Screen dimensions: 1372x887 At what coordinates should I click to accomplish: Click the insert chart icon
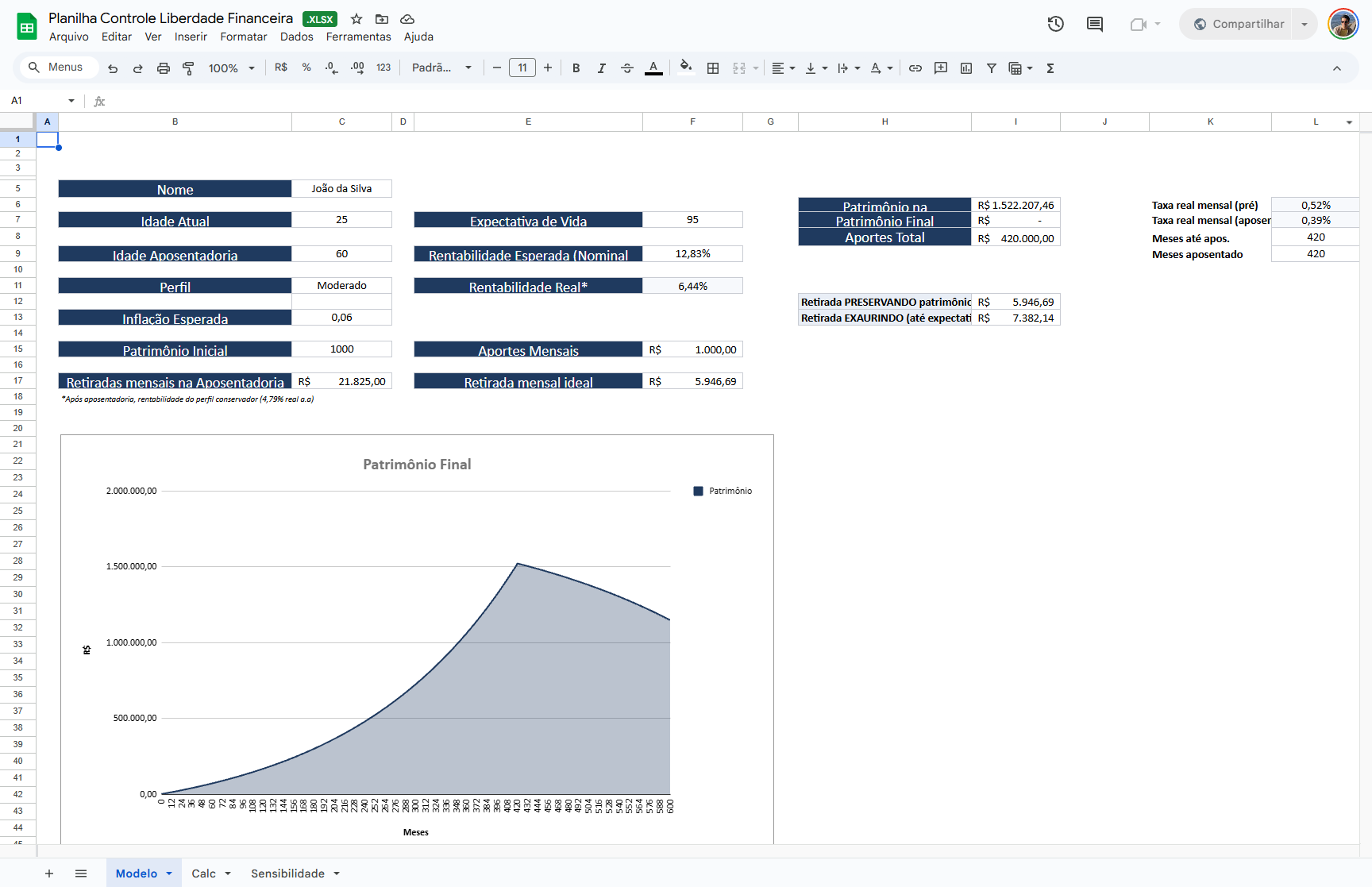pos(966,68)
